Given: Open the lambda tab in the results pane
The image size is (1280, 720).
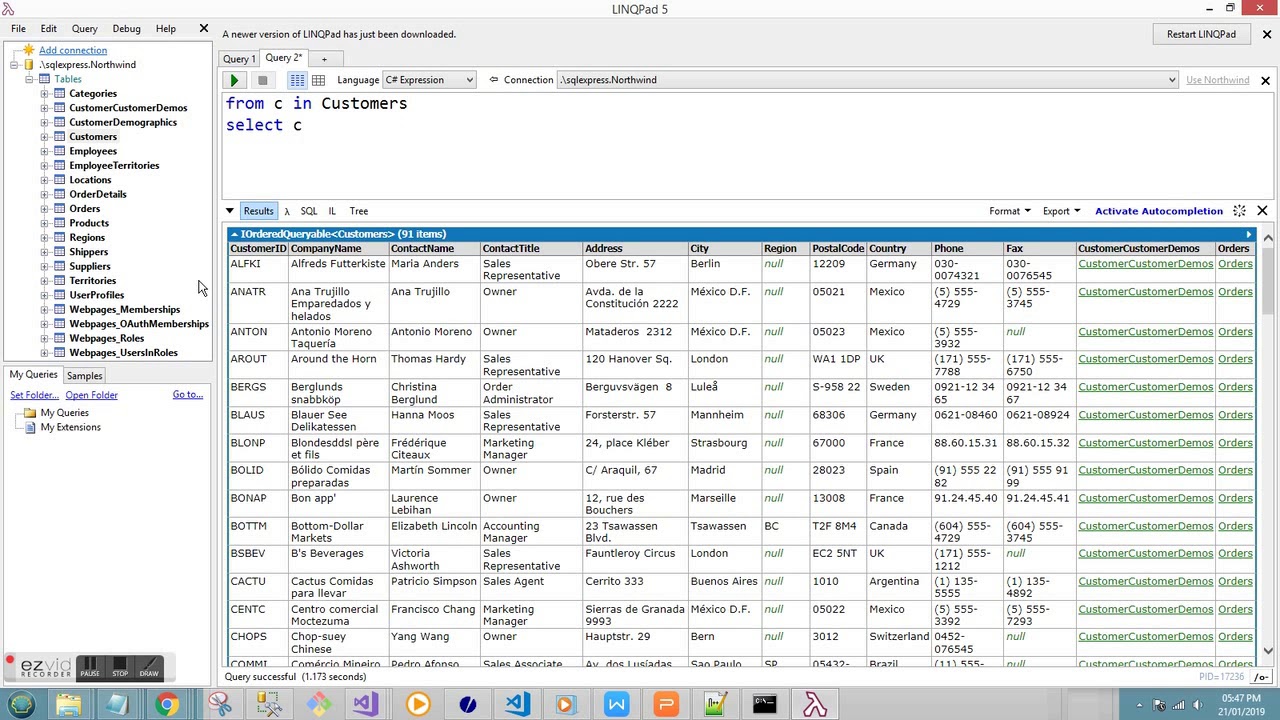Looking at the screenshot, I should [x=287, y=211].
